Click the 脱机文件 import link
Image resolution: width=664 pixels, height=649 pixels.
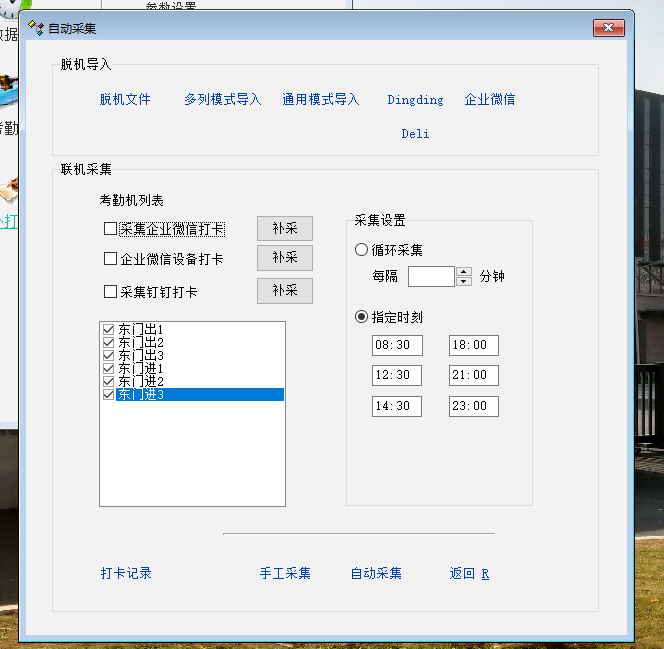pos(125,100)
